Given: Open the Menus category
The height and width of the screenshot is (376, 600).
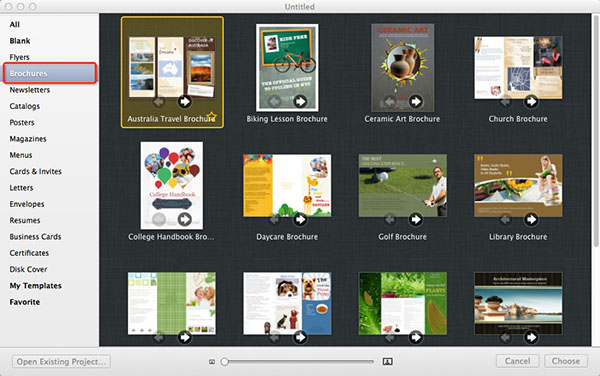Looking at the screenshot, I should tap(21, 155).
